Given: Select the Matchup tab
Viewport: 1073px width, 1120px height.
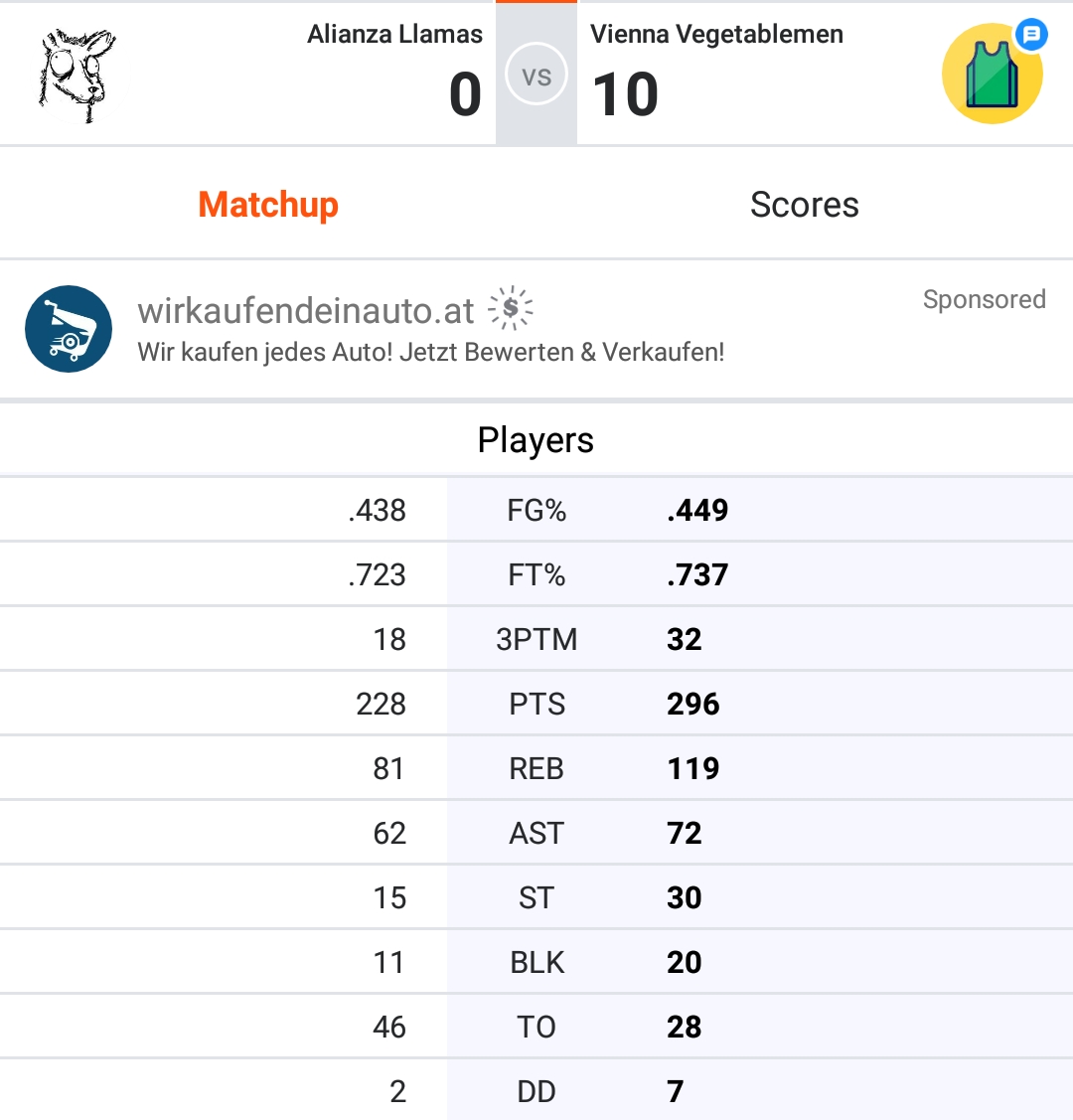Looking at the screenshot, I should tap(268, 205).
